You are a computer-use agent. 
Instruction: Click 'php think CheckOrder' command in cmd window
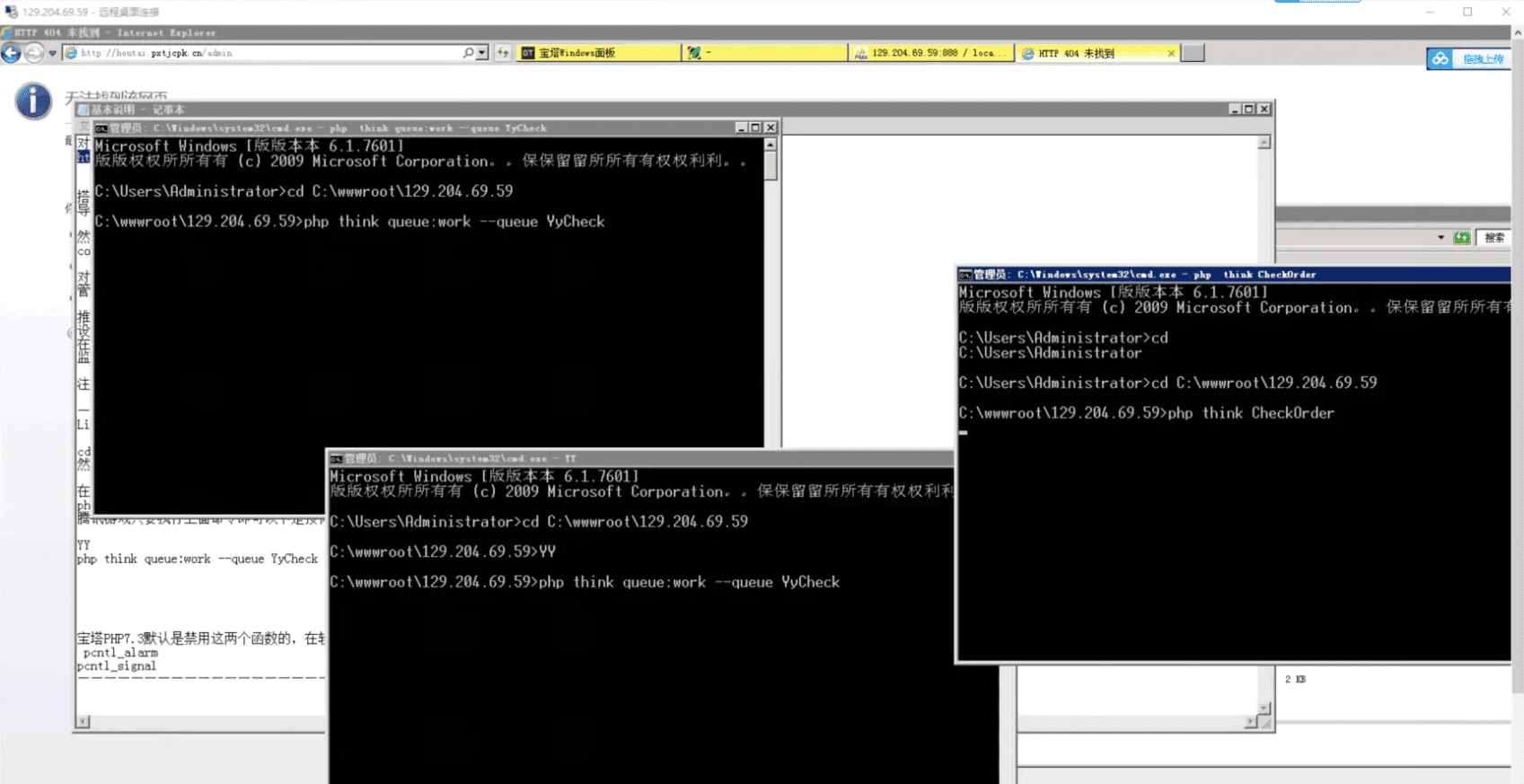click(x=1251, y=413)
